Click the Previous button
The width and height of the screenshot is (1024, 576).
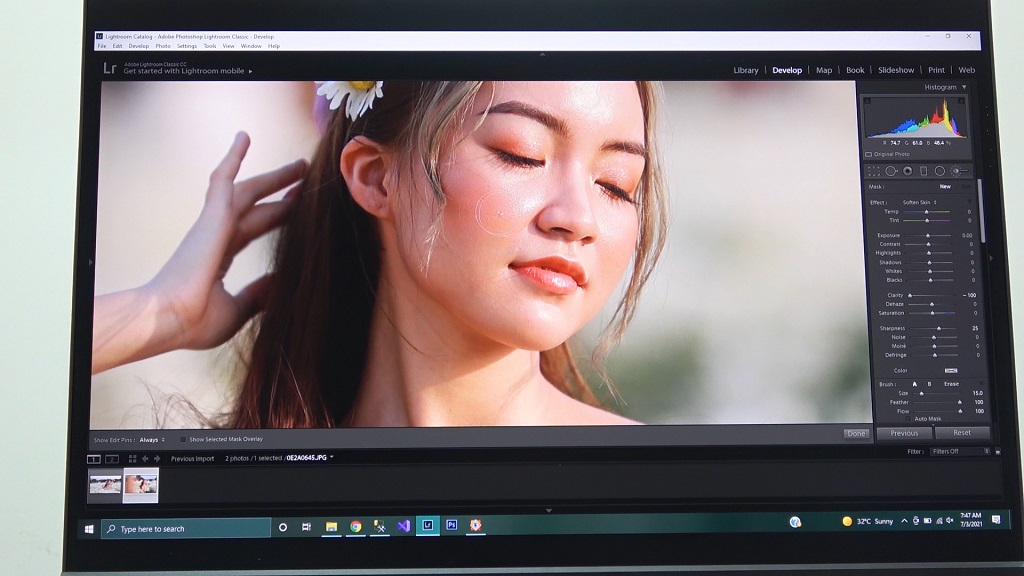904,433
